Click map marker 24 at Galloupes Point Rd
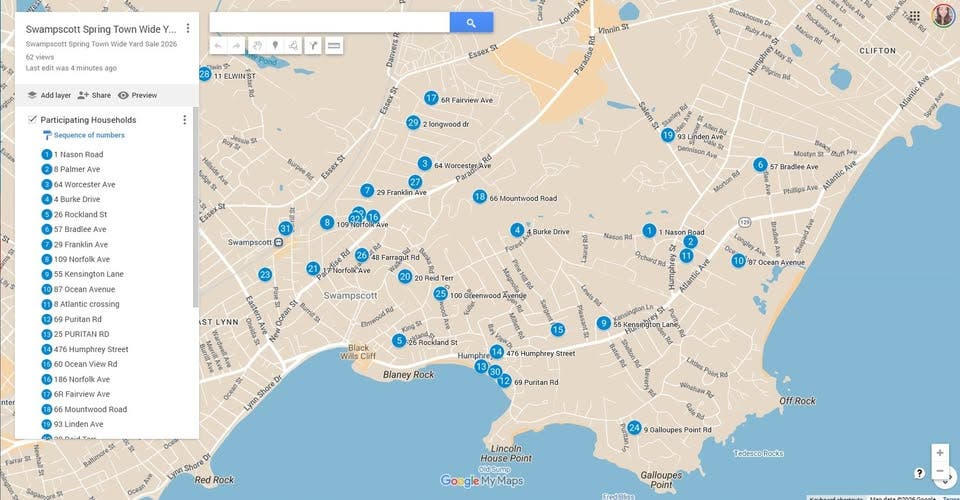 coord(634,428)
